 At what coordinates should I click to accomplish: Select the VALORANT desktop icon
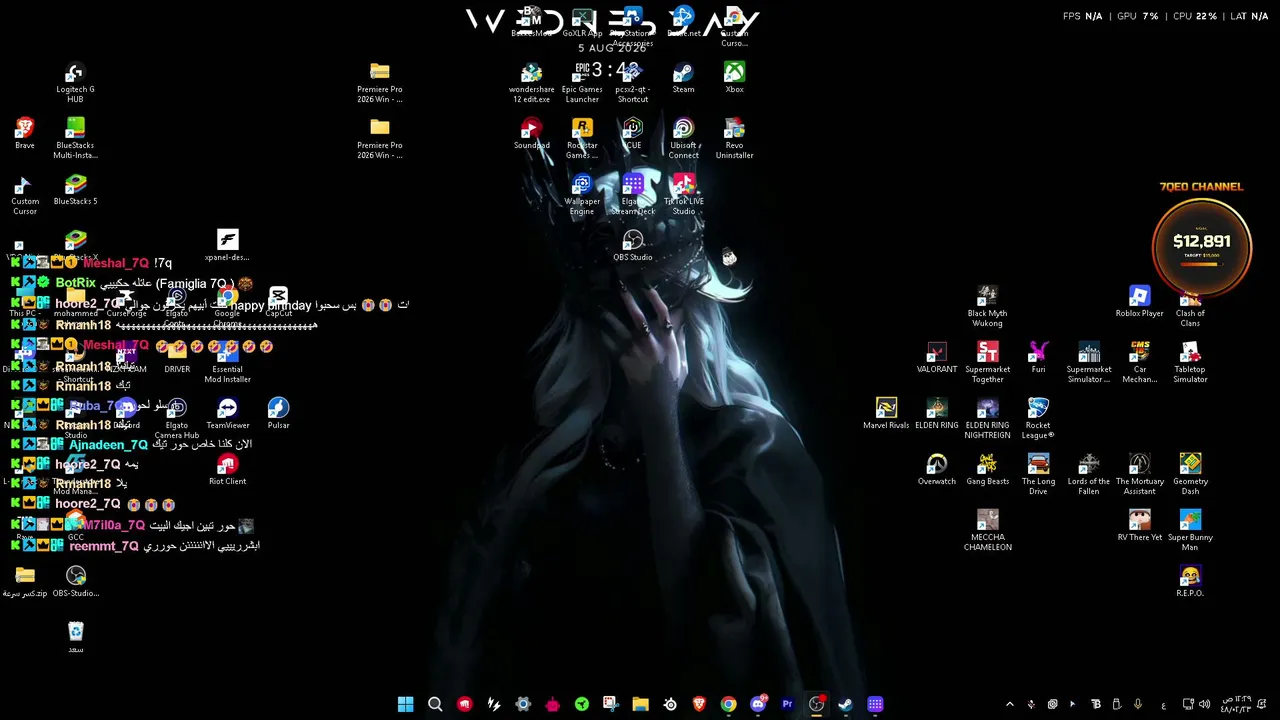click(x=937, y=357)
